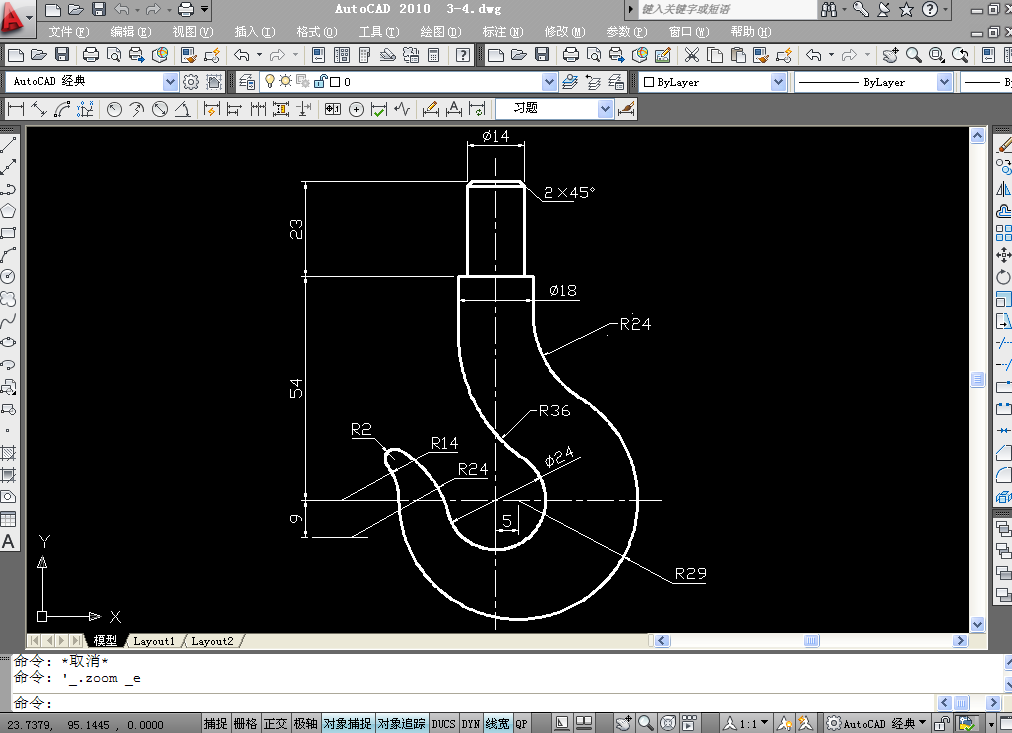Click the Angular dimension tool
Viewport: 1012px width, 733px height.
(x=183, y=109)
